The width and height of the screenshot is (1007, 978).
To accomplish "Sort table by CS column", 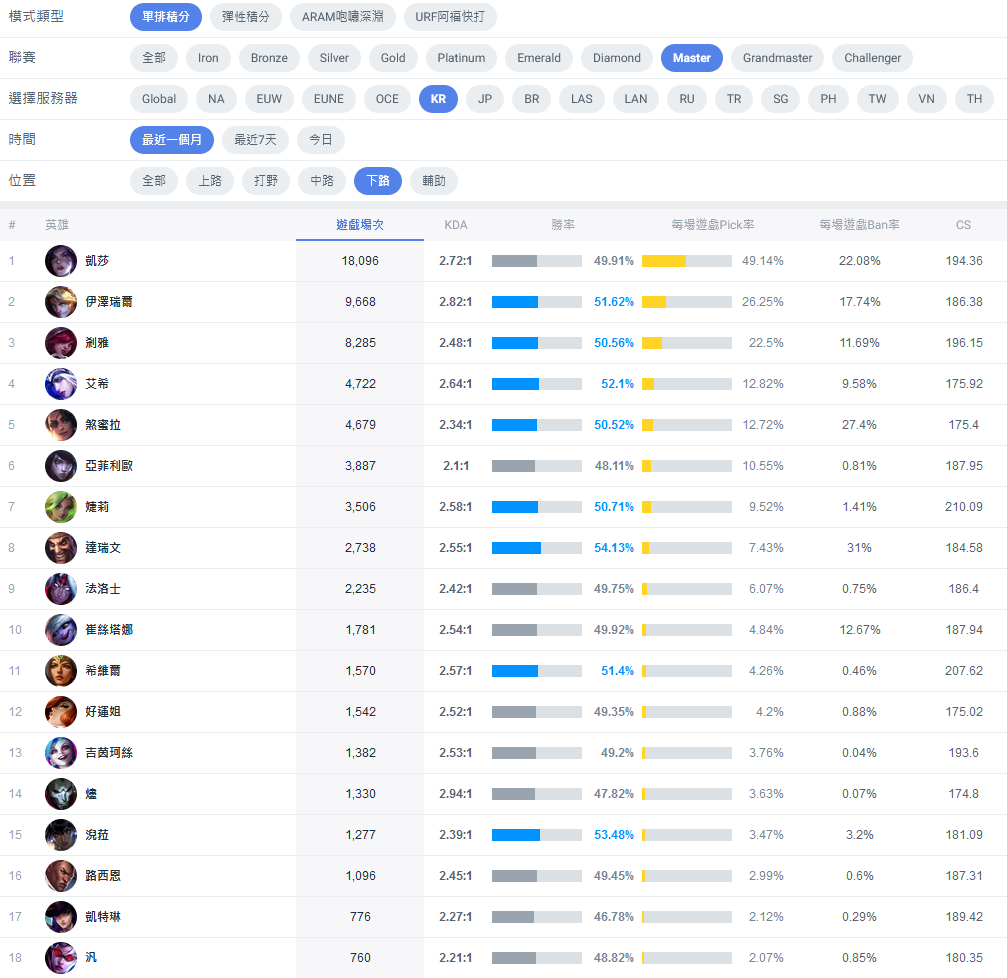I will [x=963, y=225].
